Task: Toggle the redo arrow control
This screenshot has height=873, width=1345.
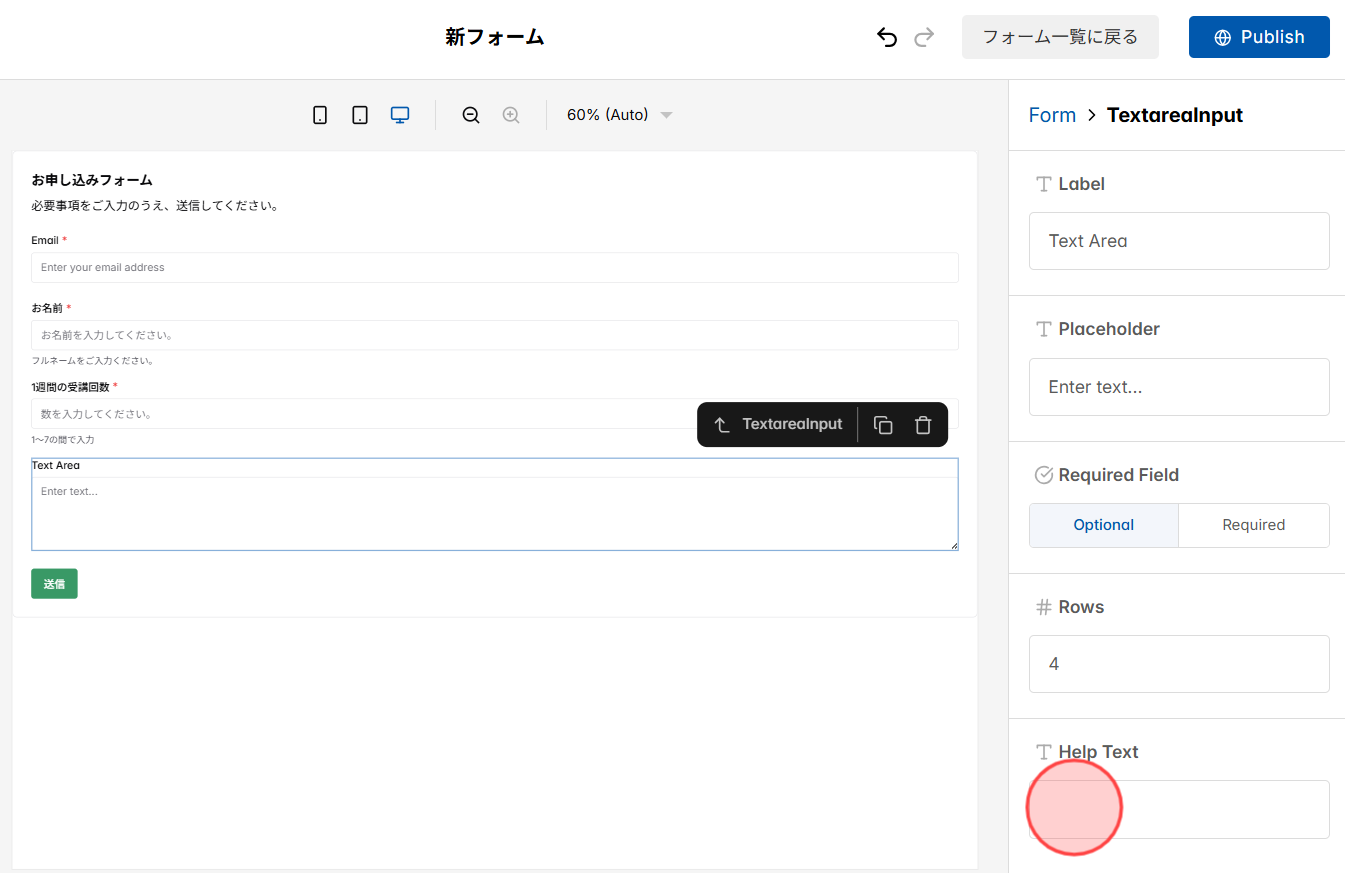Action: [x=923, y=36]
